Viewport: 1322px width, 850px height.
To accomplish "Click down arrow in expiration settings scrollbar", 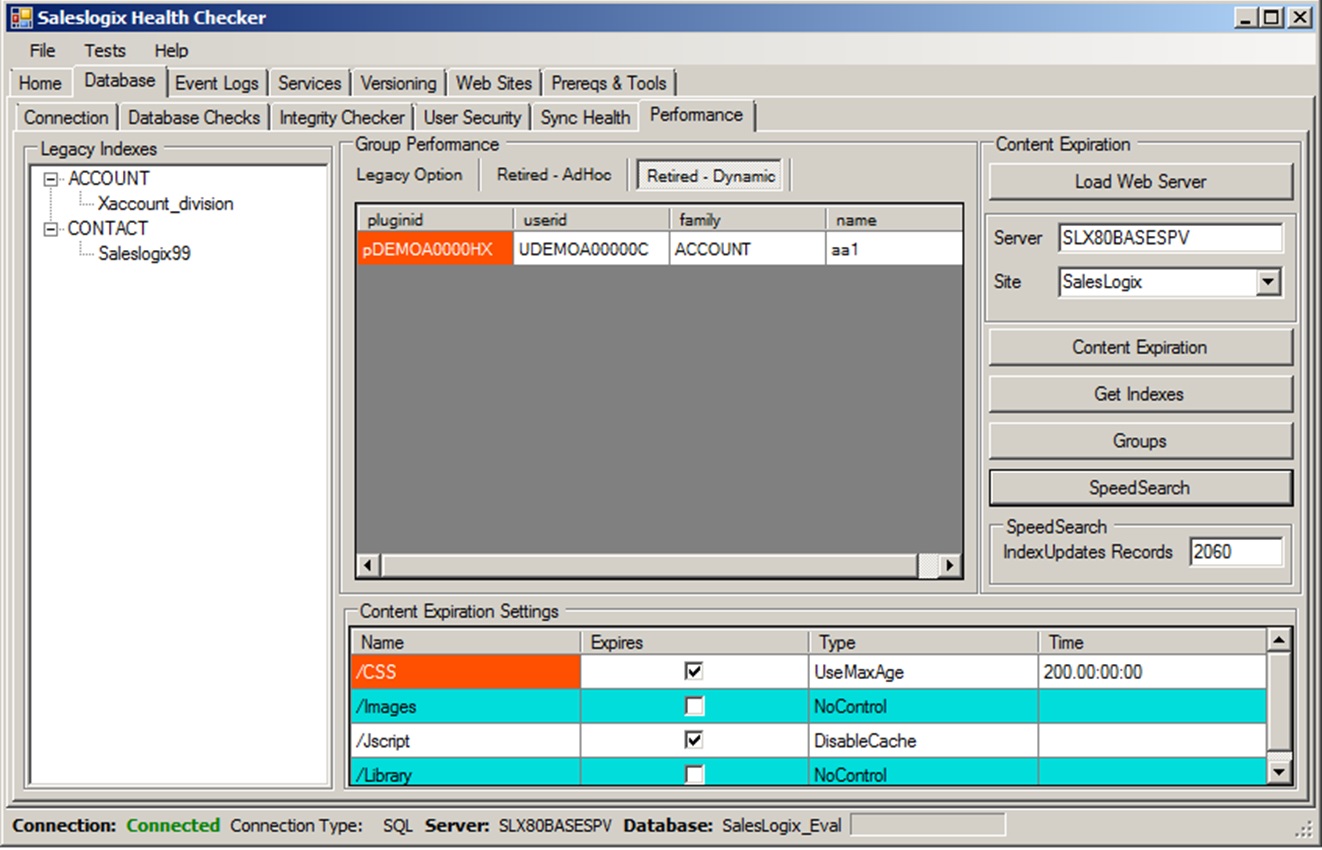I will pyautogui.click(x=1279, y=771).
